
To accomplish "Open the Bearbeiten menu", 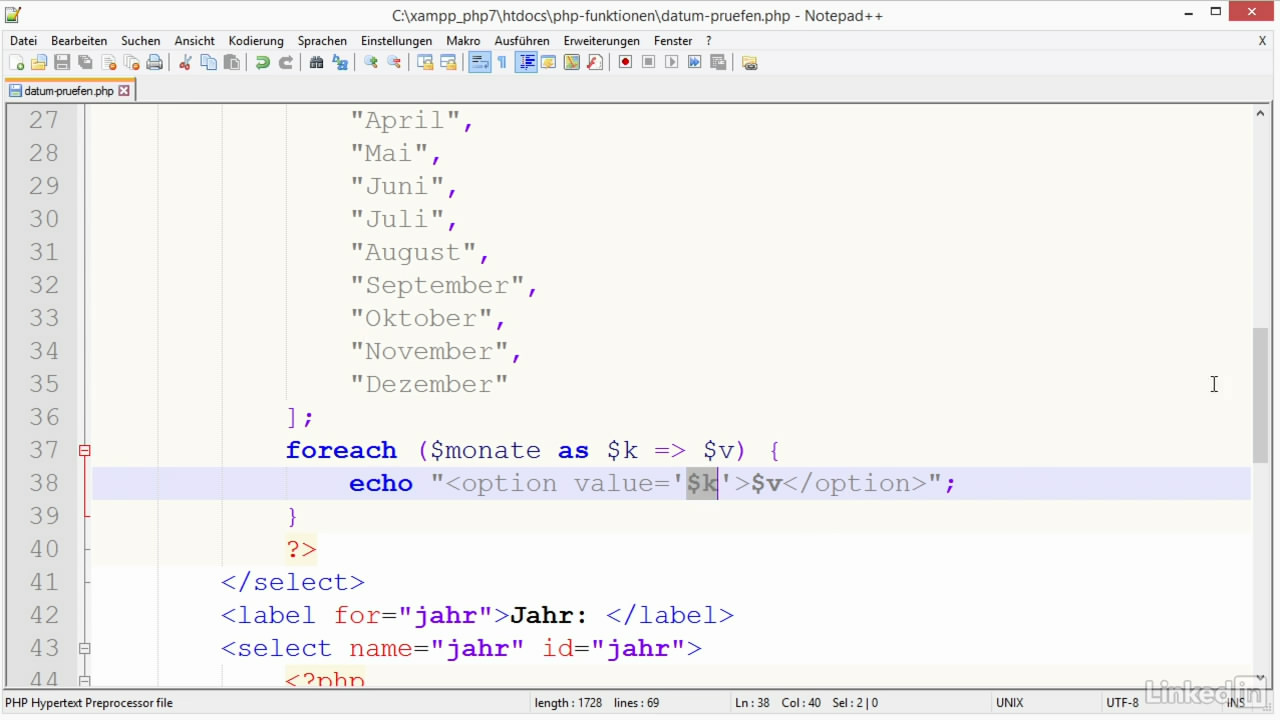I will (79, 41).
